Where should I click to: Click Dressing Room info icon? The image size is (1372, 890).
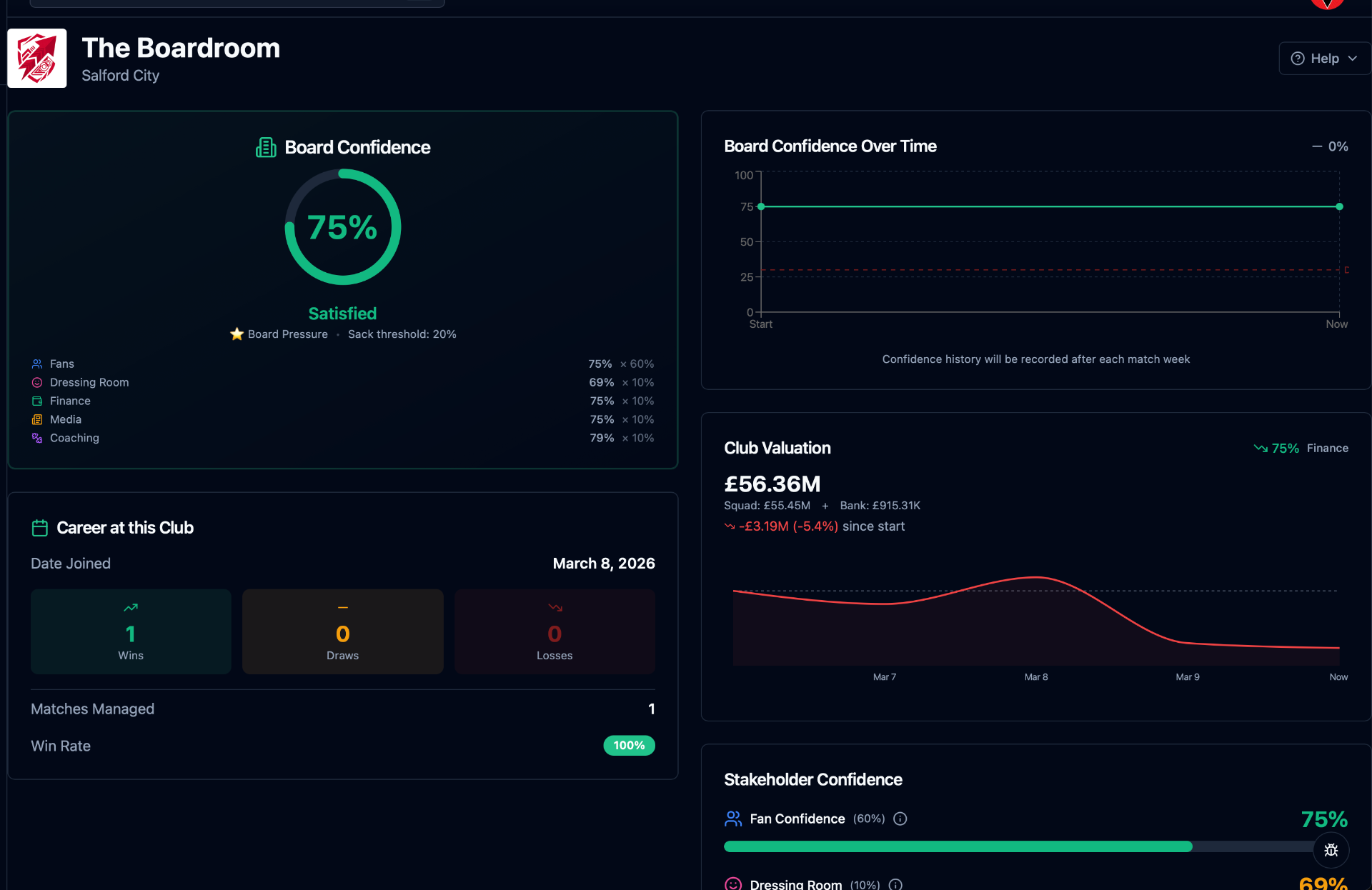[x=895, y=884]
